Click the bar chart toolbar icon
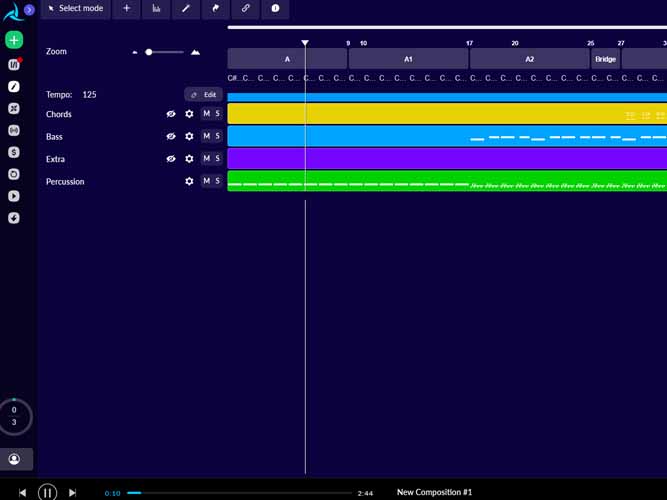 coord(156,9)
